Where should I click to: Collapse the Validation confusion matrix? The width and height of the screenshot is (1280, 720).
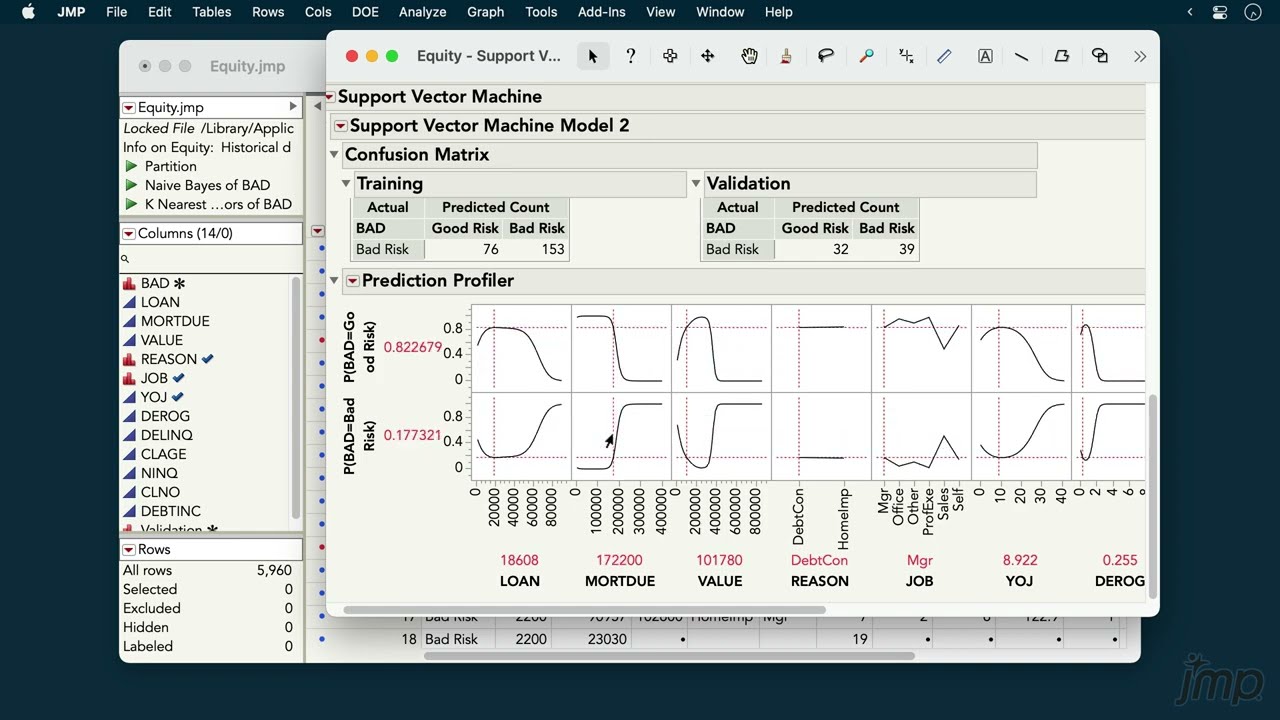[x=696, y=183]
